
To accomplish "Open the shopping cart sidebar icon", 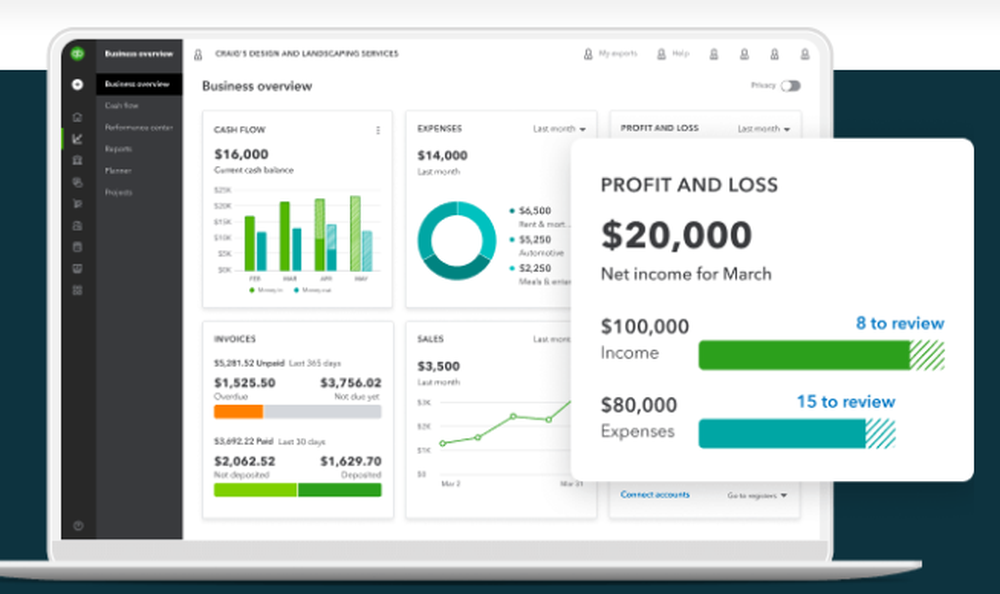I will 77,204.
